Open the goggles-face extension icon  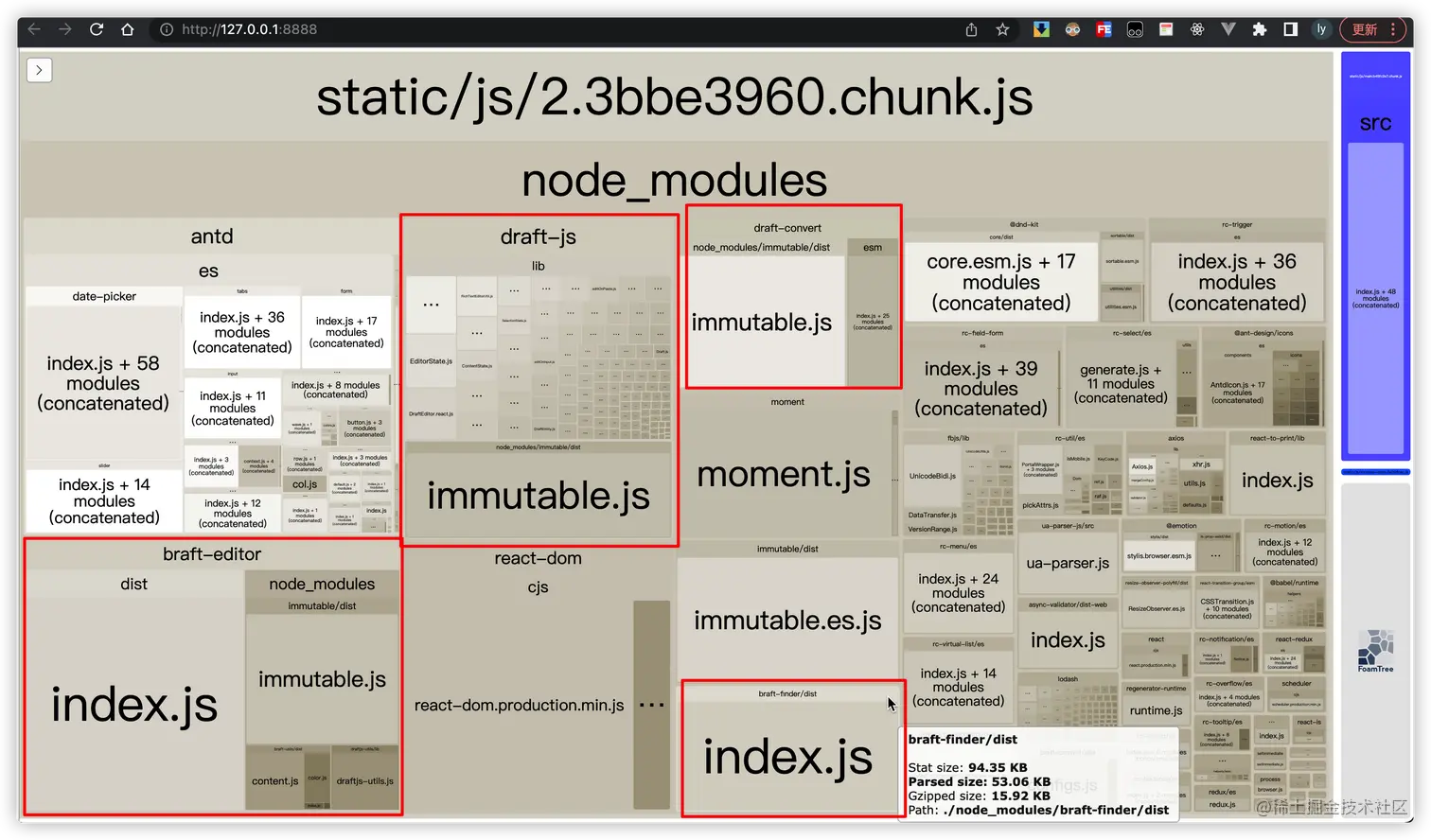(1072, 29)
